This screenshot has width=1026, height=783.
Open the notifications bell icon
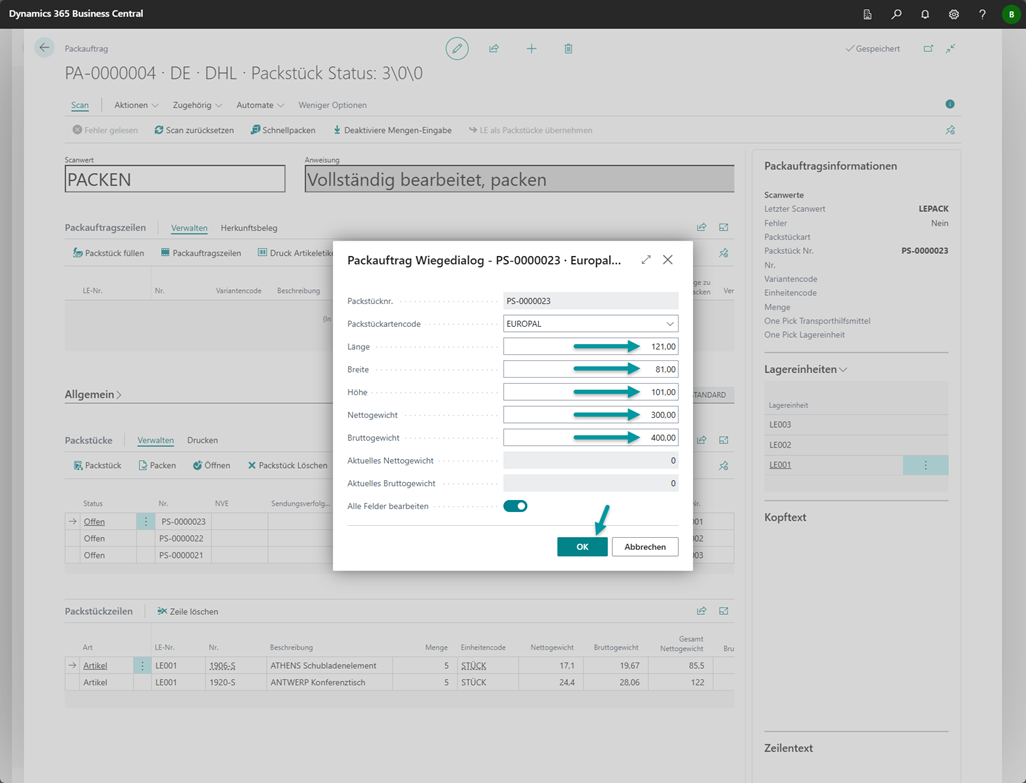pos(925,14)
